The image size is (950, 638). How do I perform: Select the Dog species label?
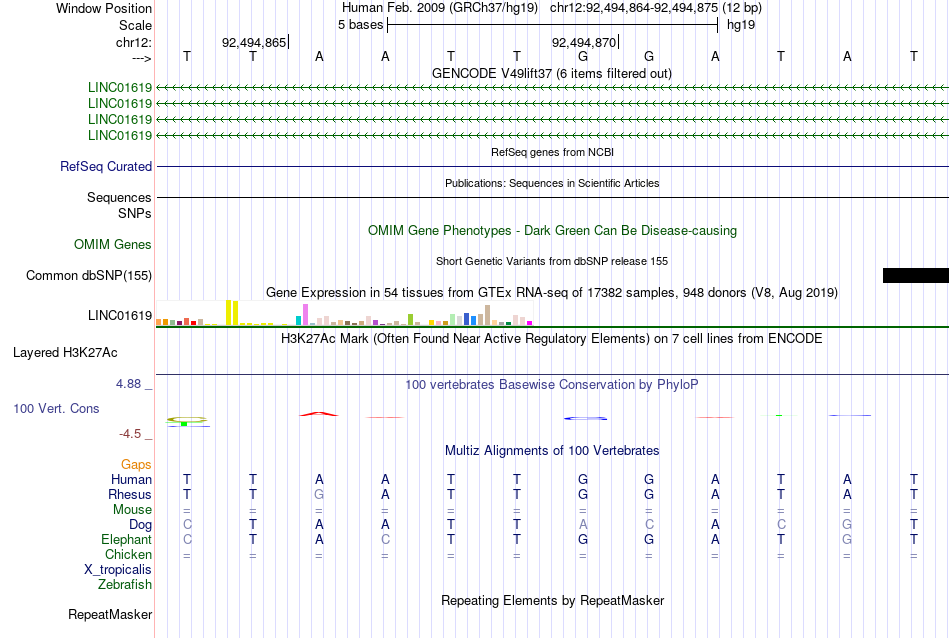click(x=141, y=525)
